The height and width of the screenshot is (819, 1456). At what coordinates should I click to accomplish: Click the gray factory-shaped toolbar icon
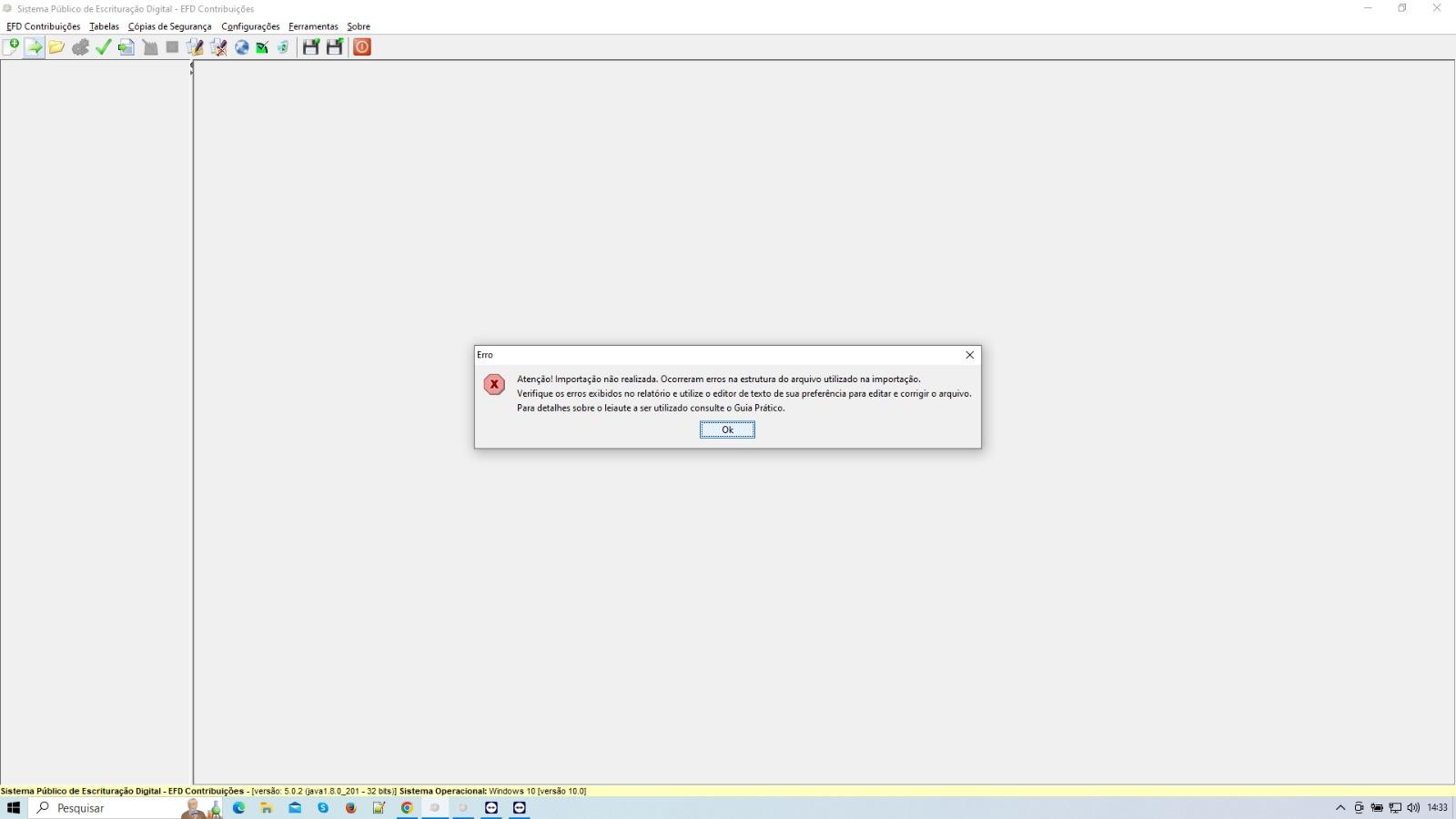click(x=150, y=47)
